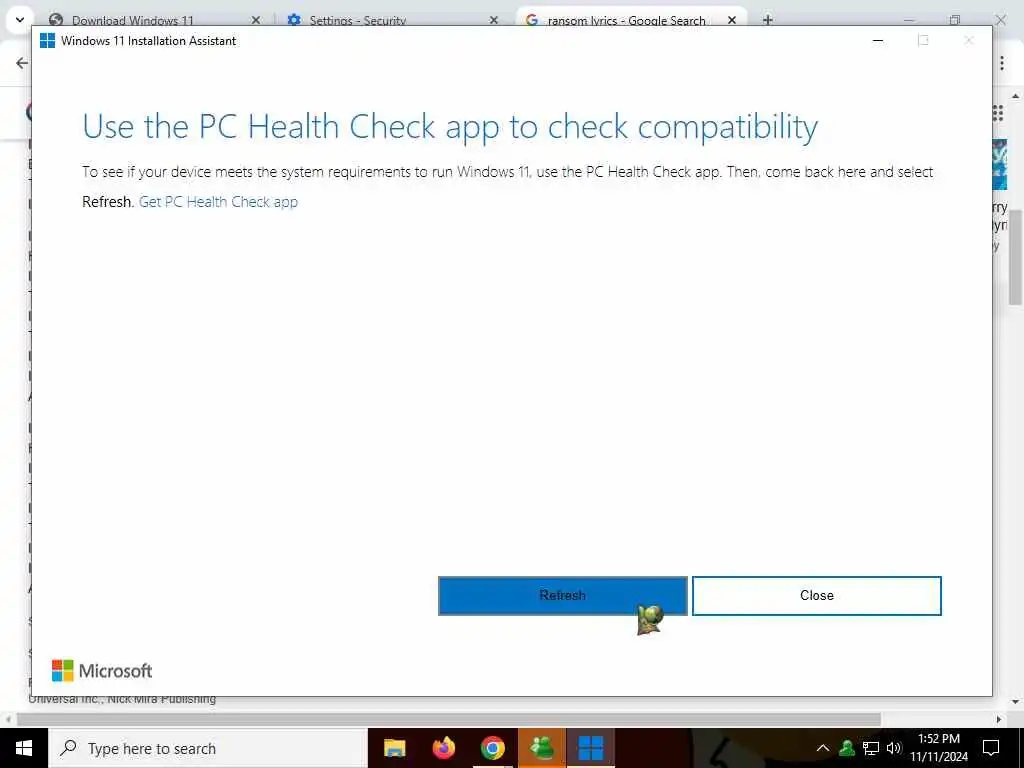Restore down the Chrome browser window
Viewport: 1024px width, 768px height.
[955, 20]
